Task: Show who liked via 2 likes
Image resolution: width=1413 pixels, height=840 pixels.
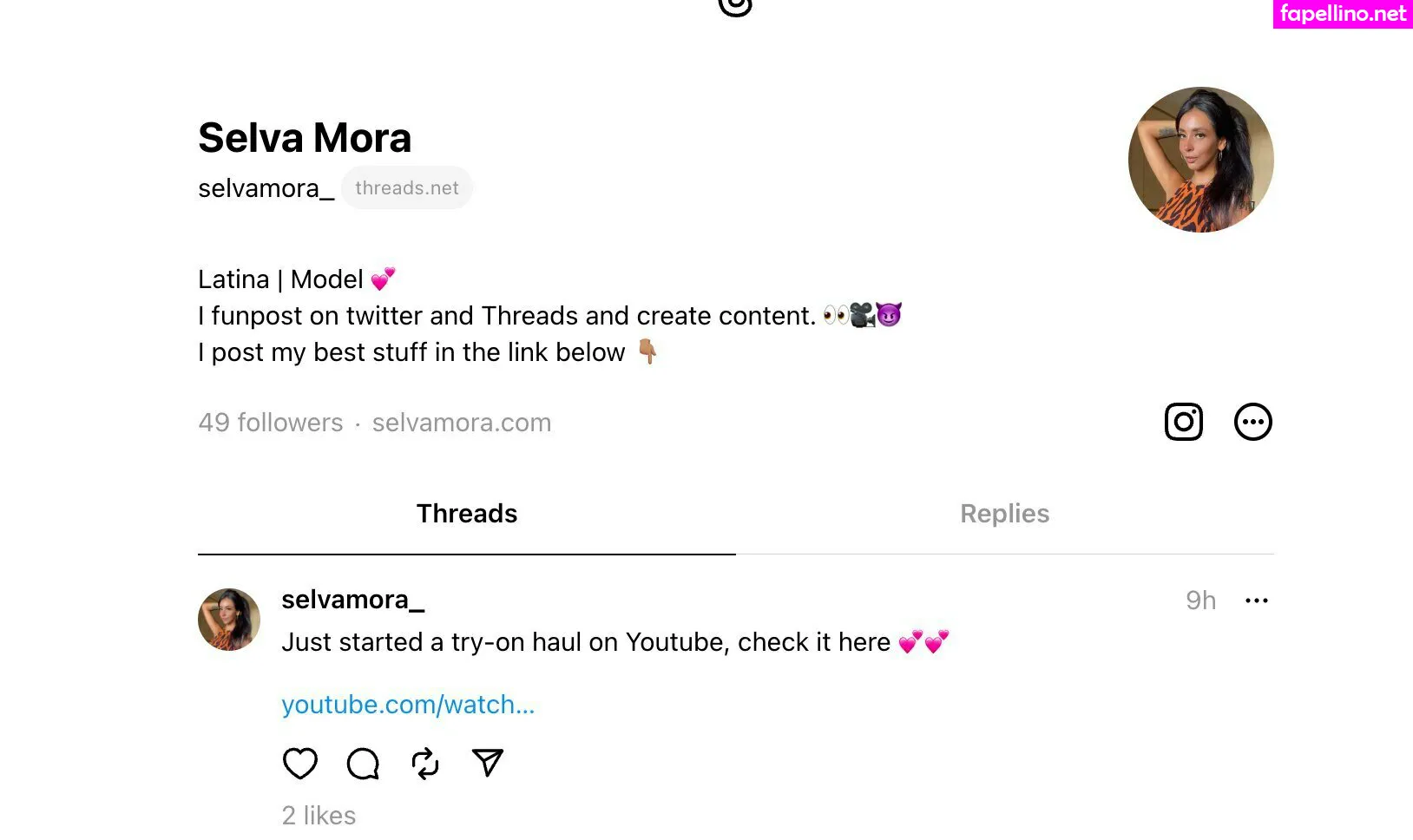Action: coord(319,816)
